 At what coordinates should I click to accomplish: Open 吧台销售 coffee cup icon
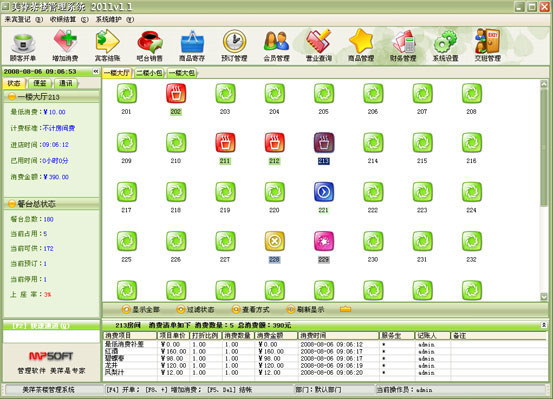coord(150,42)
